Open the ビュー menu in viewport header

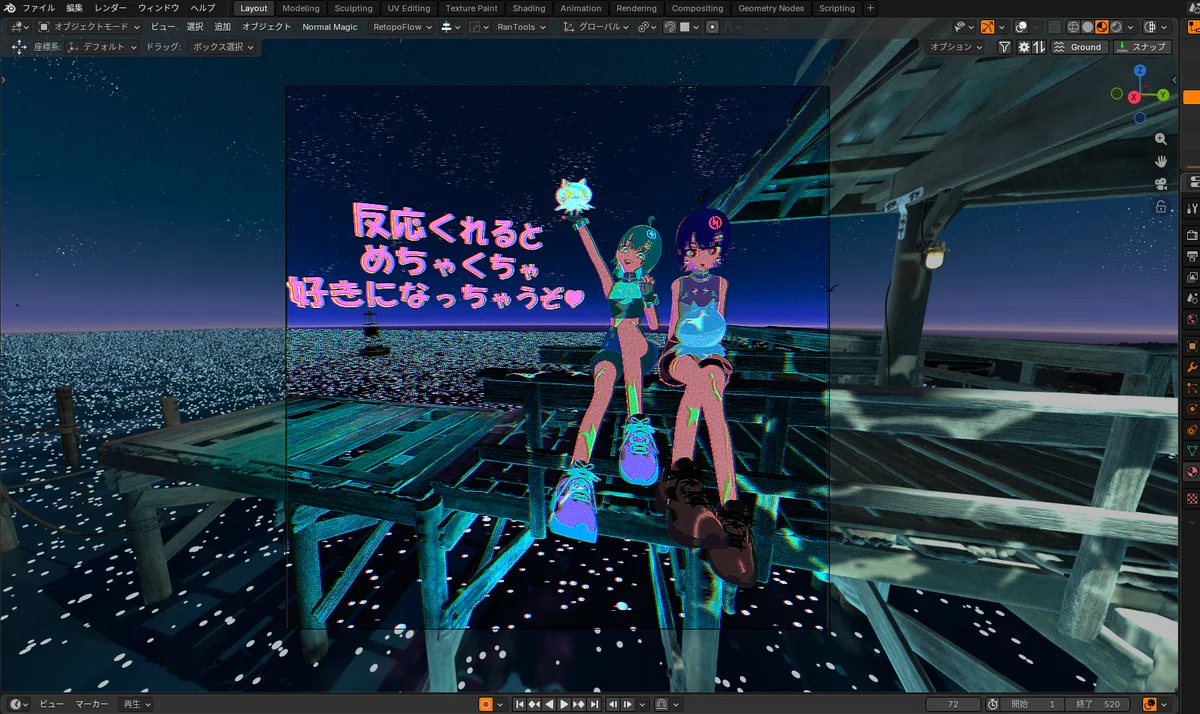(163, 27)
